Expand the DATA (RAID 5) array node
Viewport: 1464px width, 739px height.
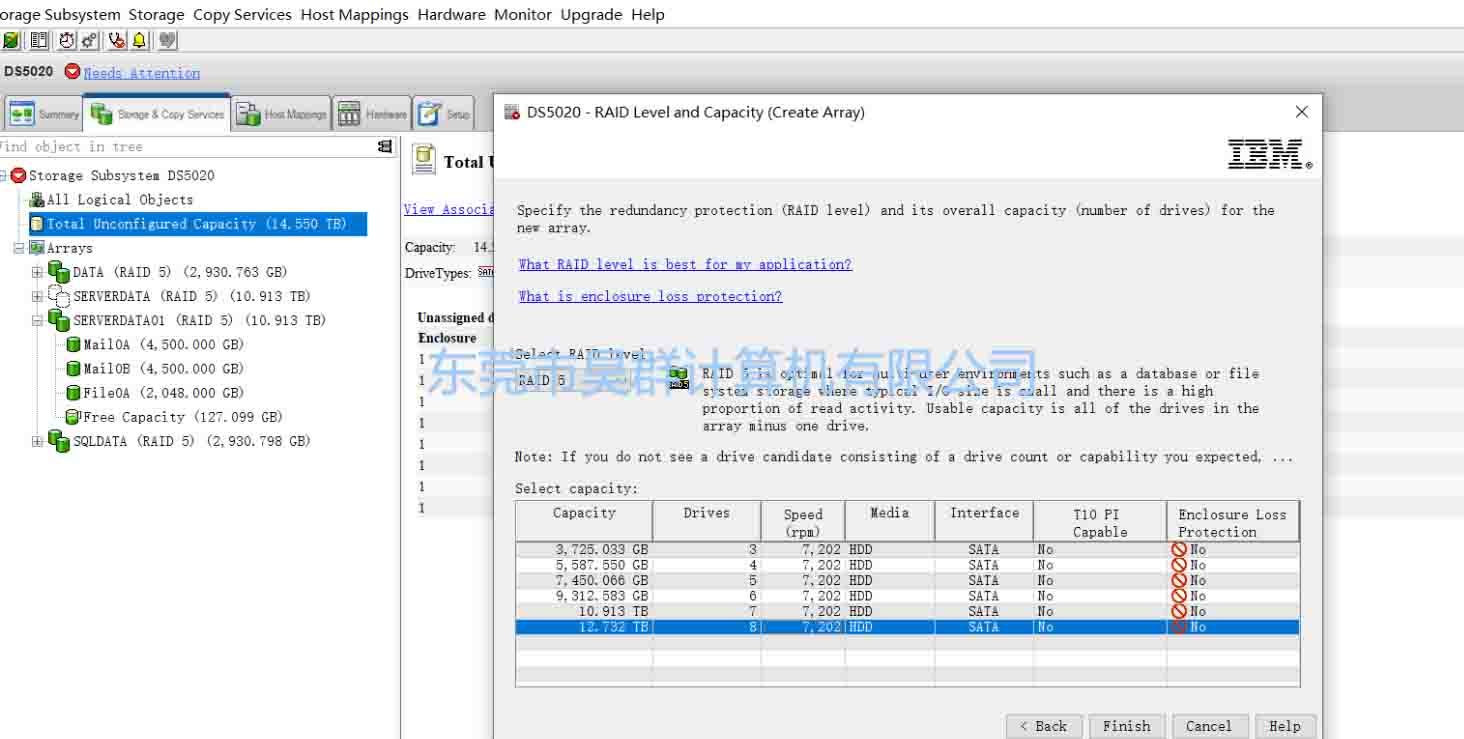(x=37, y=272)
